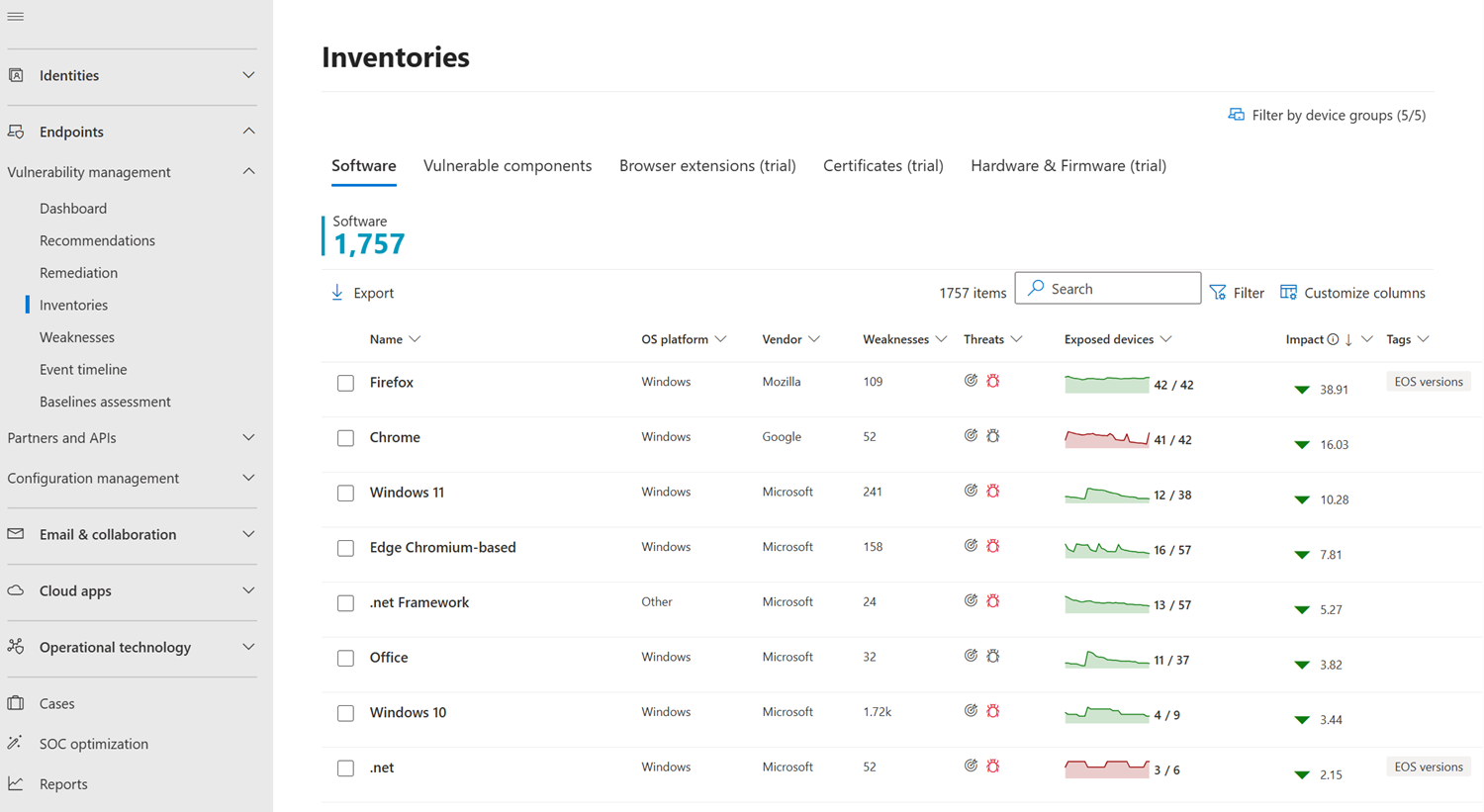
Task: Open Recommendations in the sidebar
Action: [x=97, y=240]
